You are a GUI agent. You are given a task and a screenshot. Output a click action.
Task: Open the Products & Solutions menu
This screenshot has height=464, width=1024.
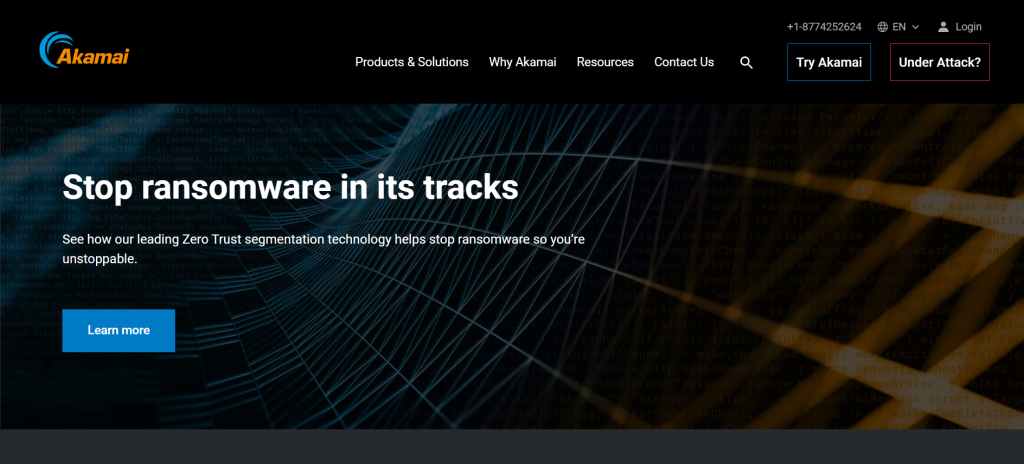411,62
